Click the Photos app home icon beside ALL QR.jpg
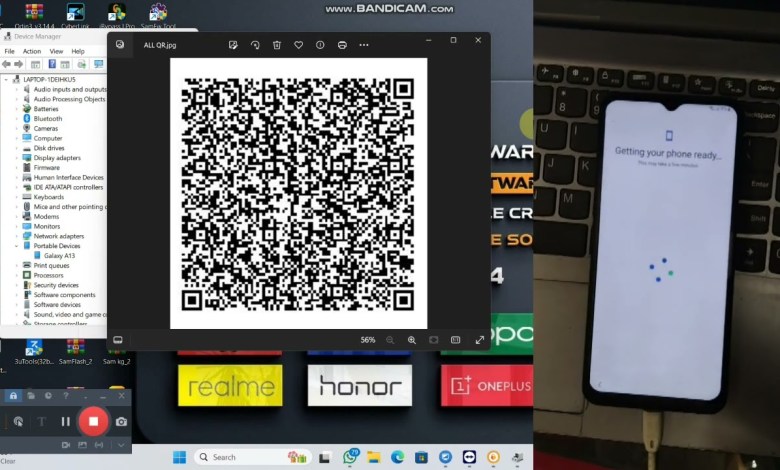 (x=120, y=44)
